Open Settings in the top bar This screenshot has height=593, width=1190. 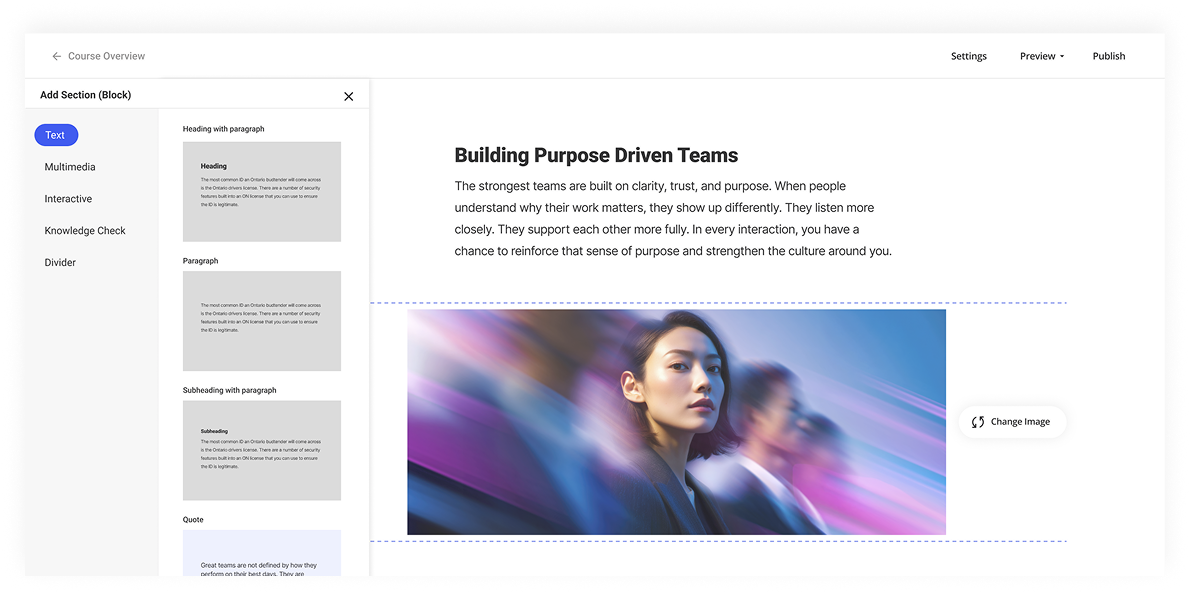(968, 56)
